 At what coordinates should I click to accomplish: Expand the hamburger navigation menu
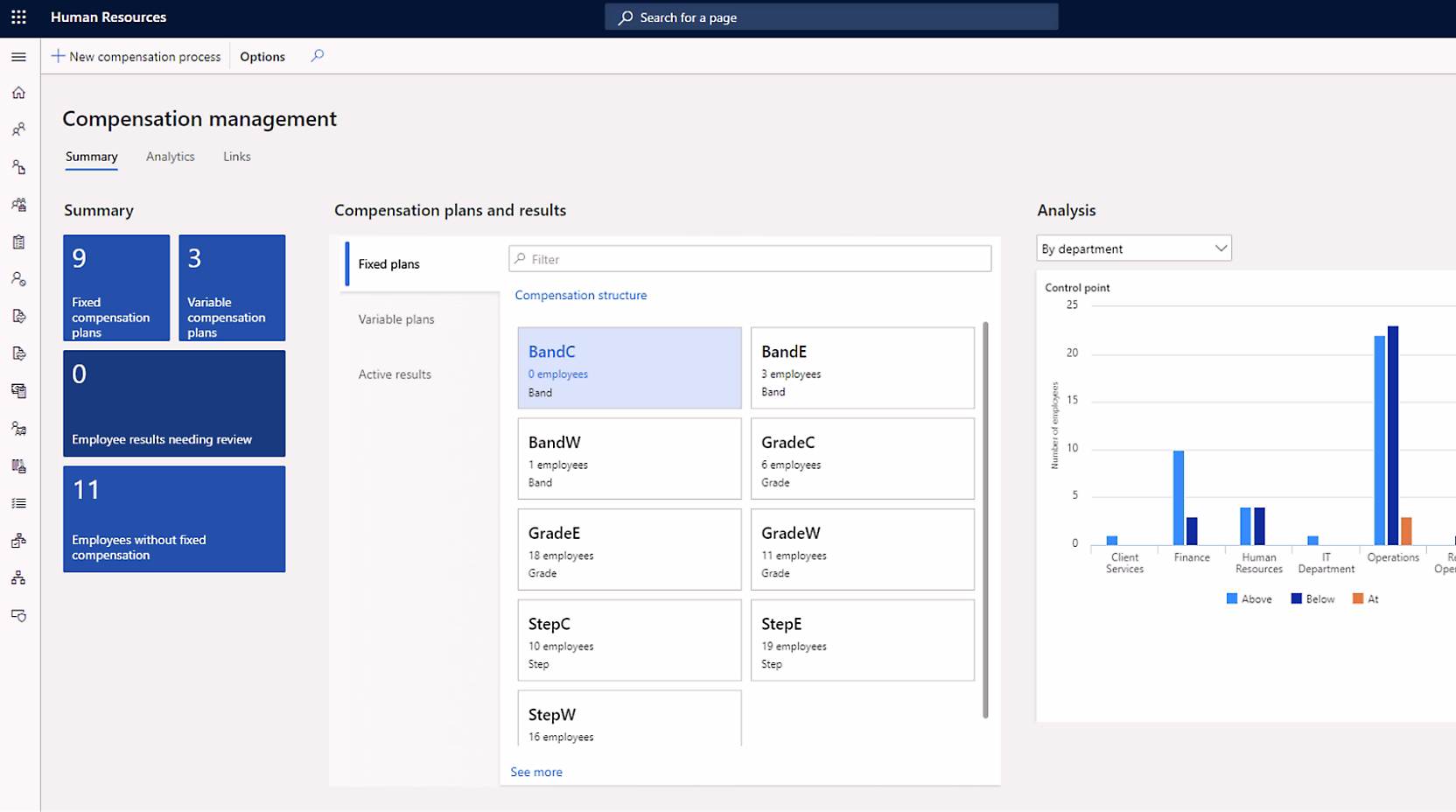pyautogui.click(x=18, y=57)
